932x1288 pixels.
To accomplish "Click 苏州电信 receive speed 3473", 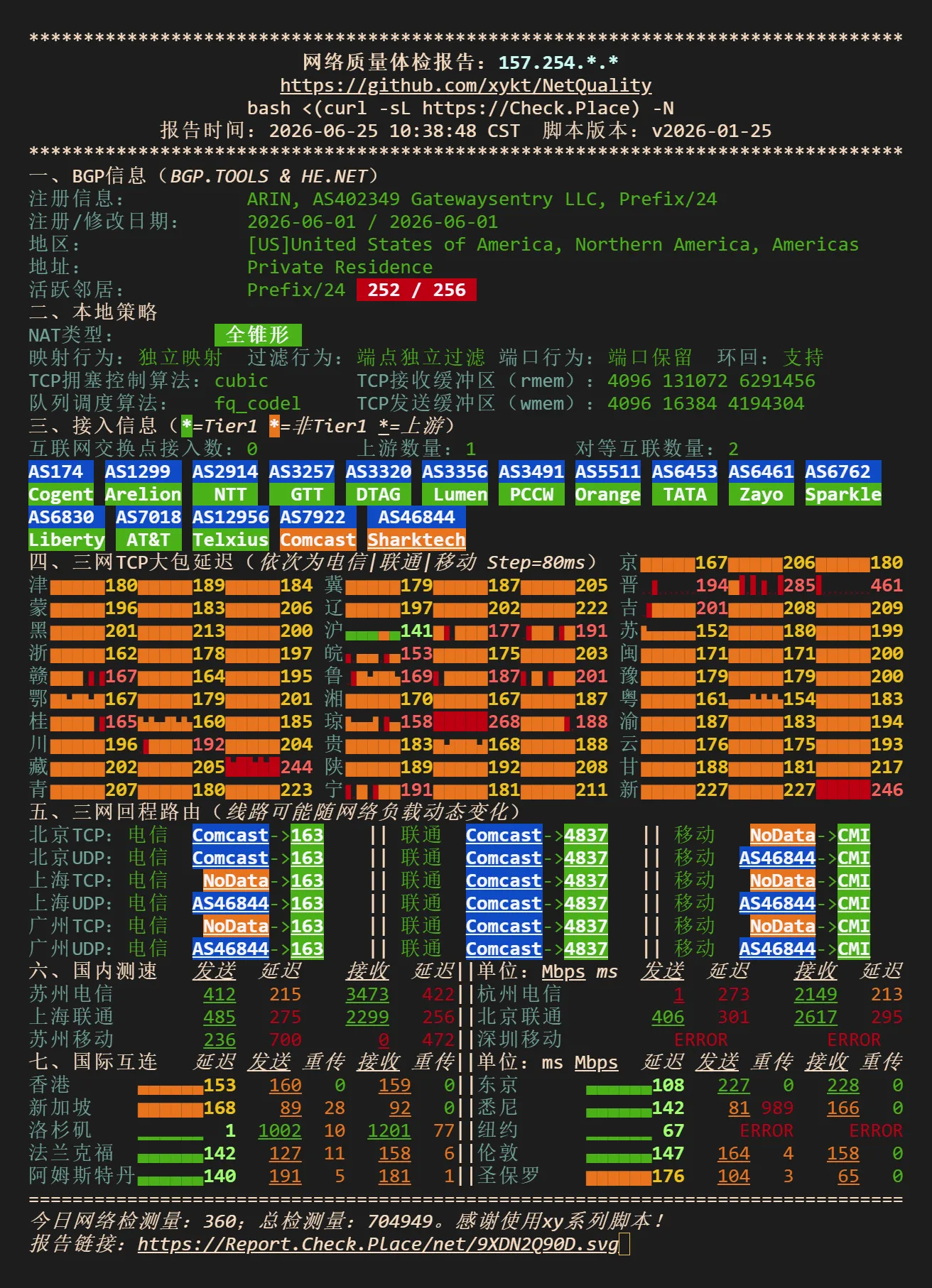I will pyautogui.click(x=367, y=994).
